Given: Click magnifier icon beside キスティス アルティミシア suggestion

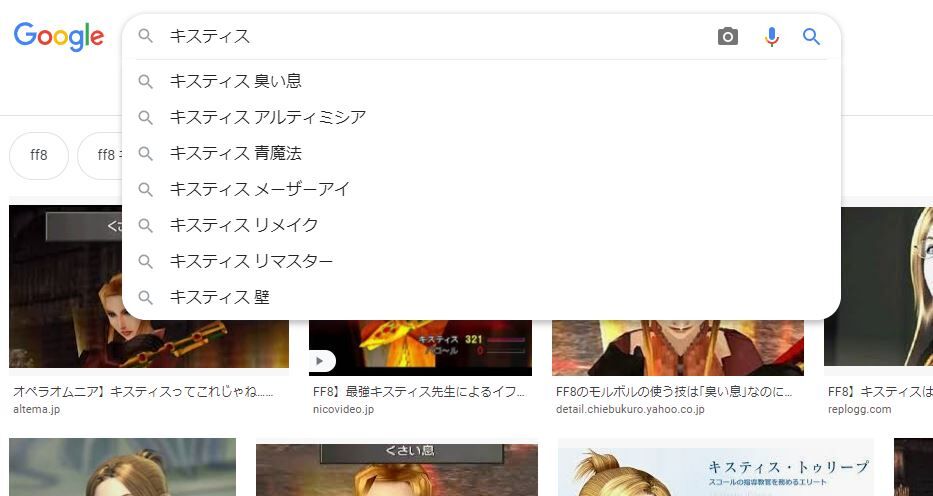Looking at the screenshot, I should (145, 117).
